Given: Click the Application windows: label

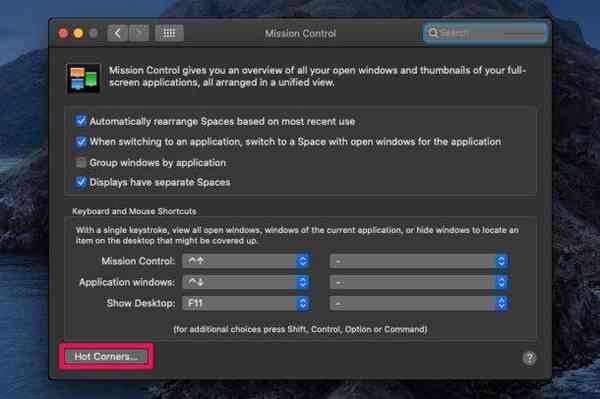Looking at the screenshot, I should [x=127, y=282].
